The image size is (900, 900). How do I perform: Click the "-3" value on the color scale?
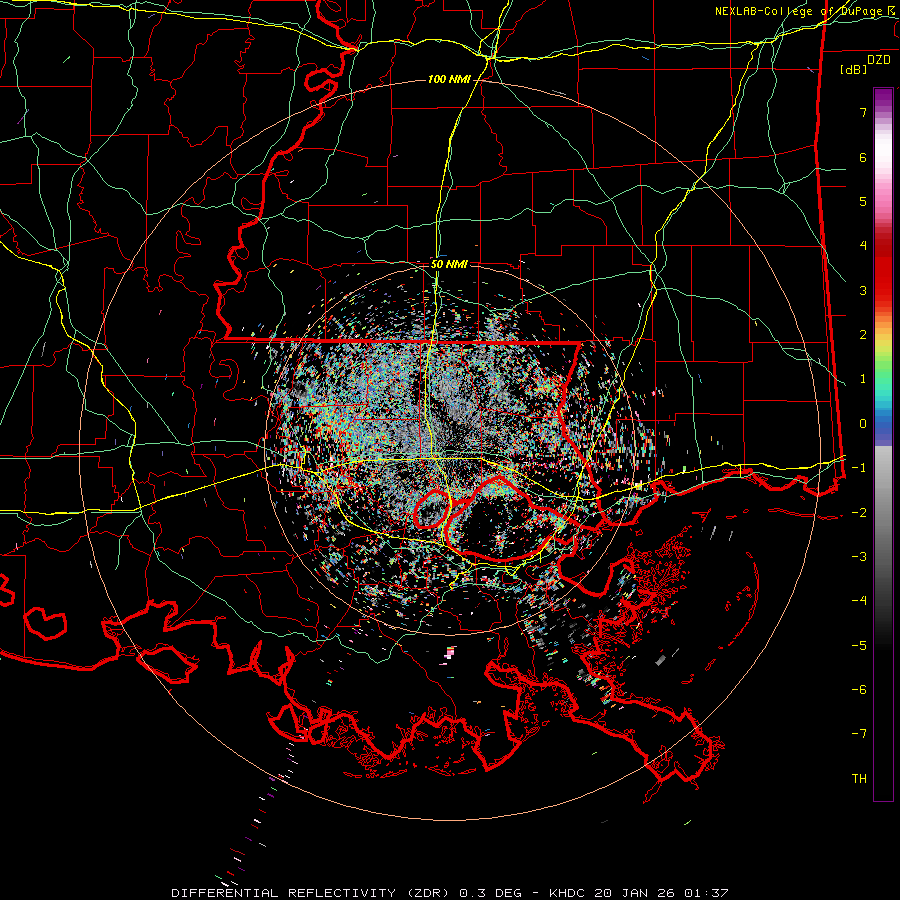(859, 557)
